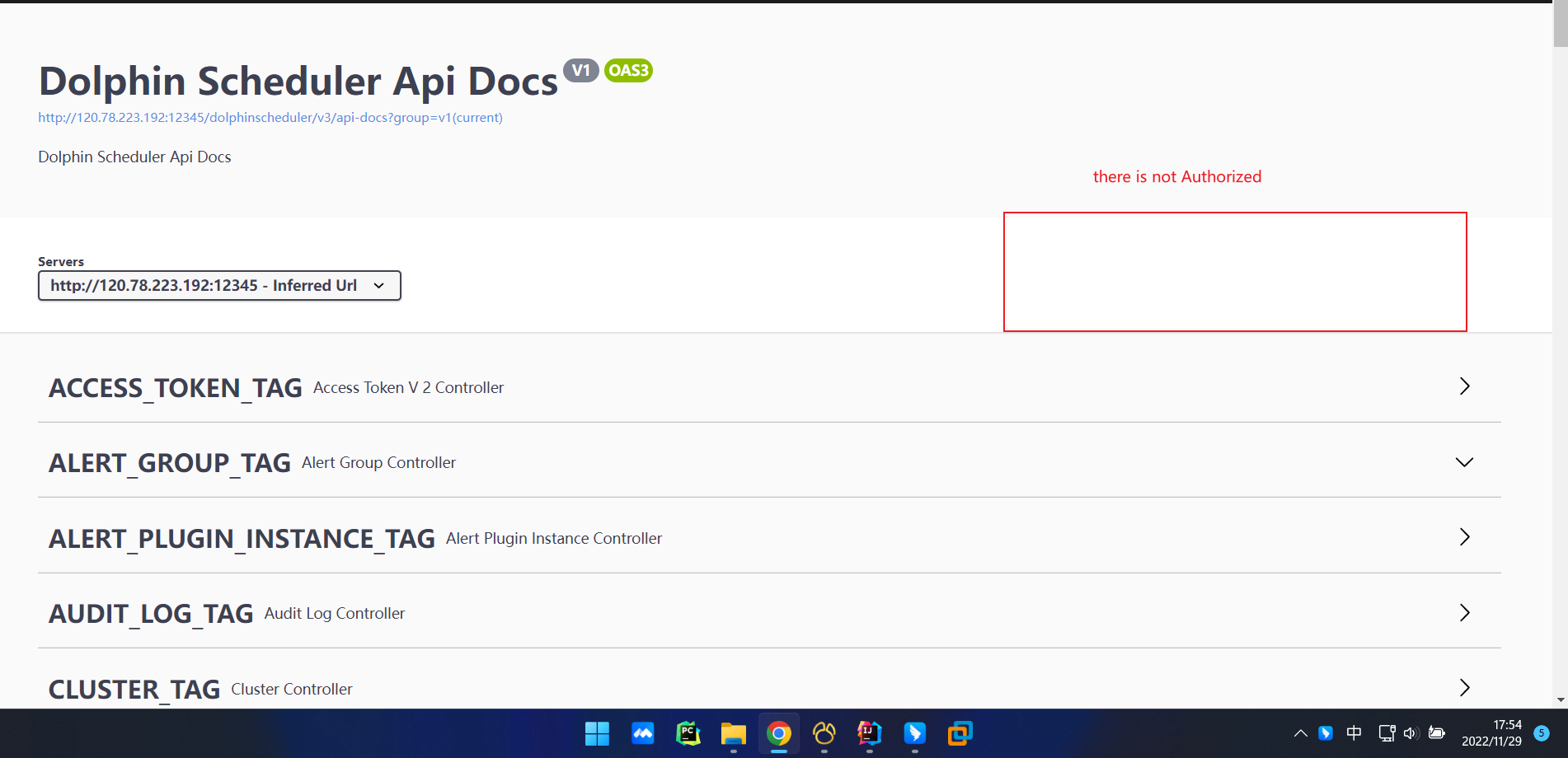Check battery status in the tray
1568x758 pixels.
click(x=1437, y=733)
